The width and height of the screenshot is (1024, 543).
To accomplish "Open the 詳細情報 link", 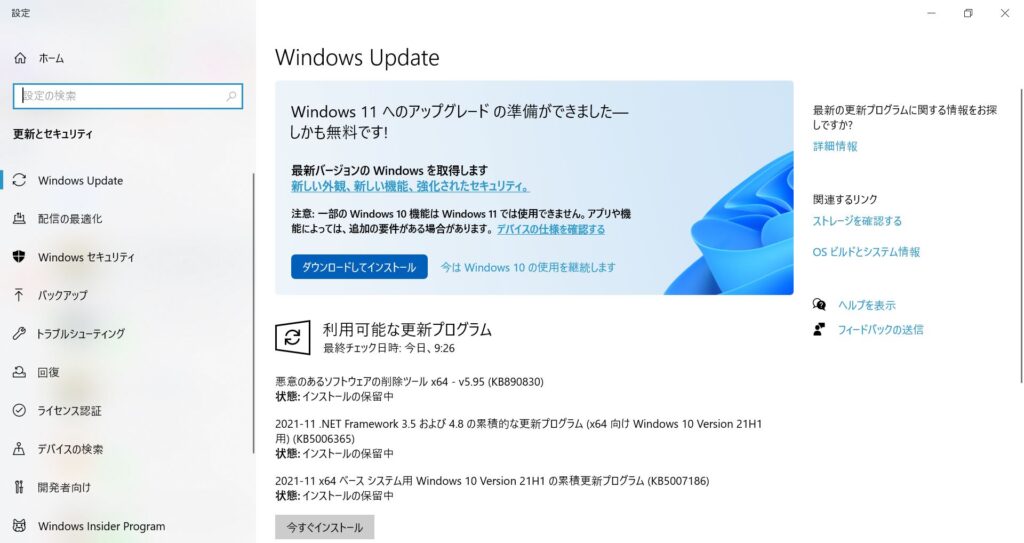I will [835, 146].
